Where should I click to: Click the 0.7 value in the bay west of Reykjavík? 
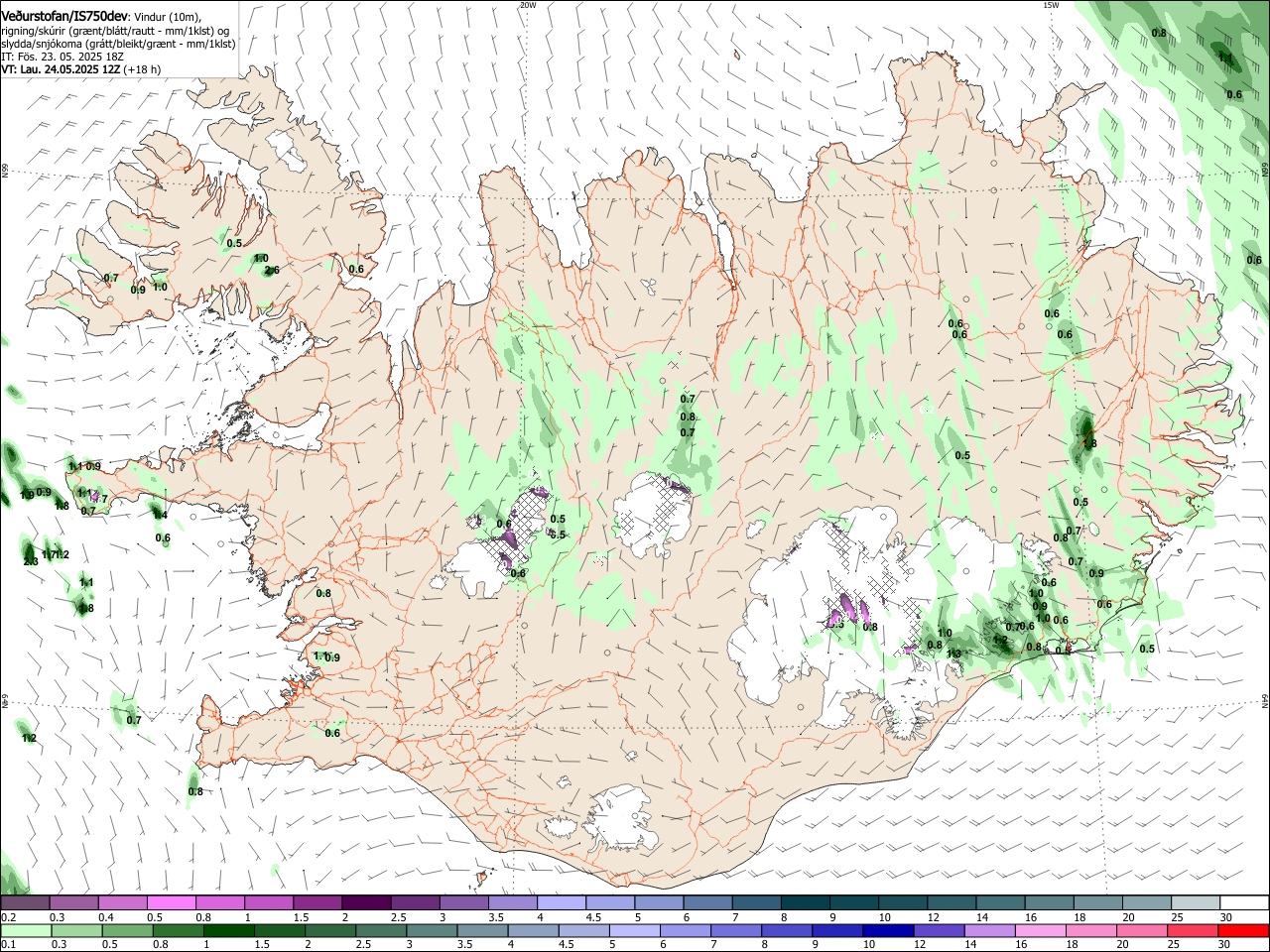point(134,720)
